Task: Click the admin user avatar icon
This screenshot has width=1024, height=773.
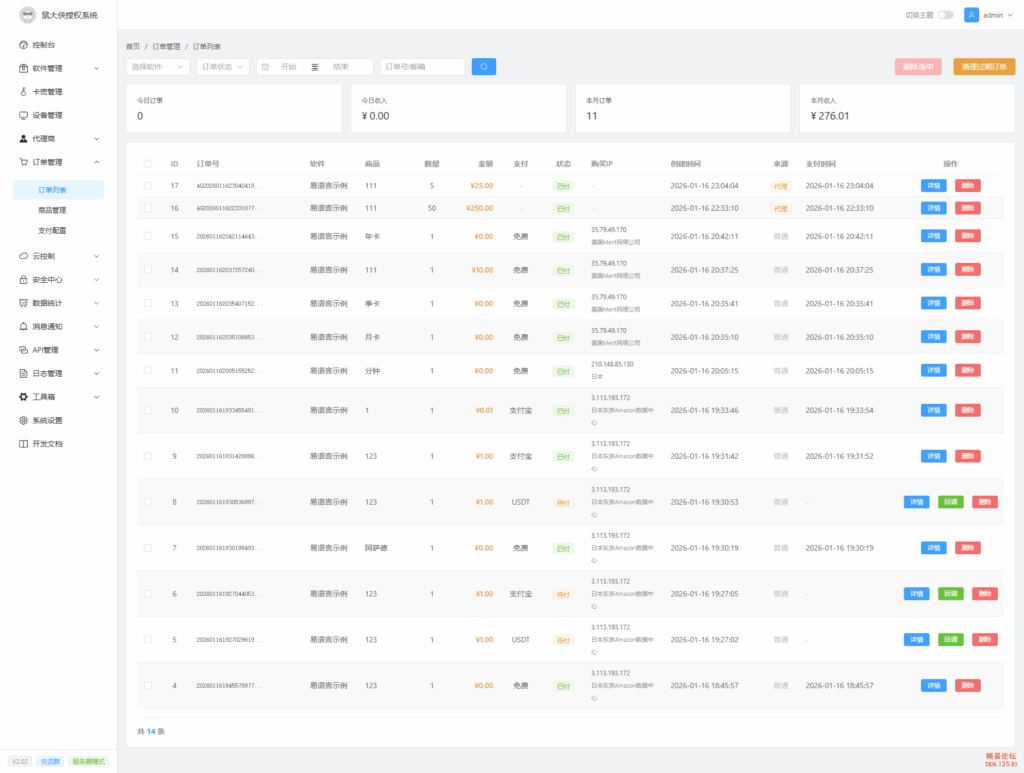Action: coord(971,15)
